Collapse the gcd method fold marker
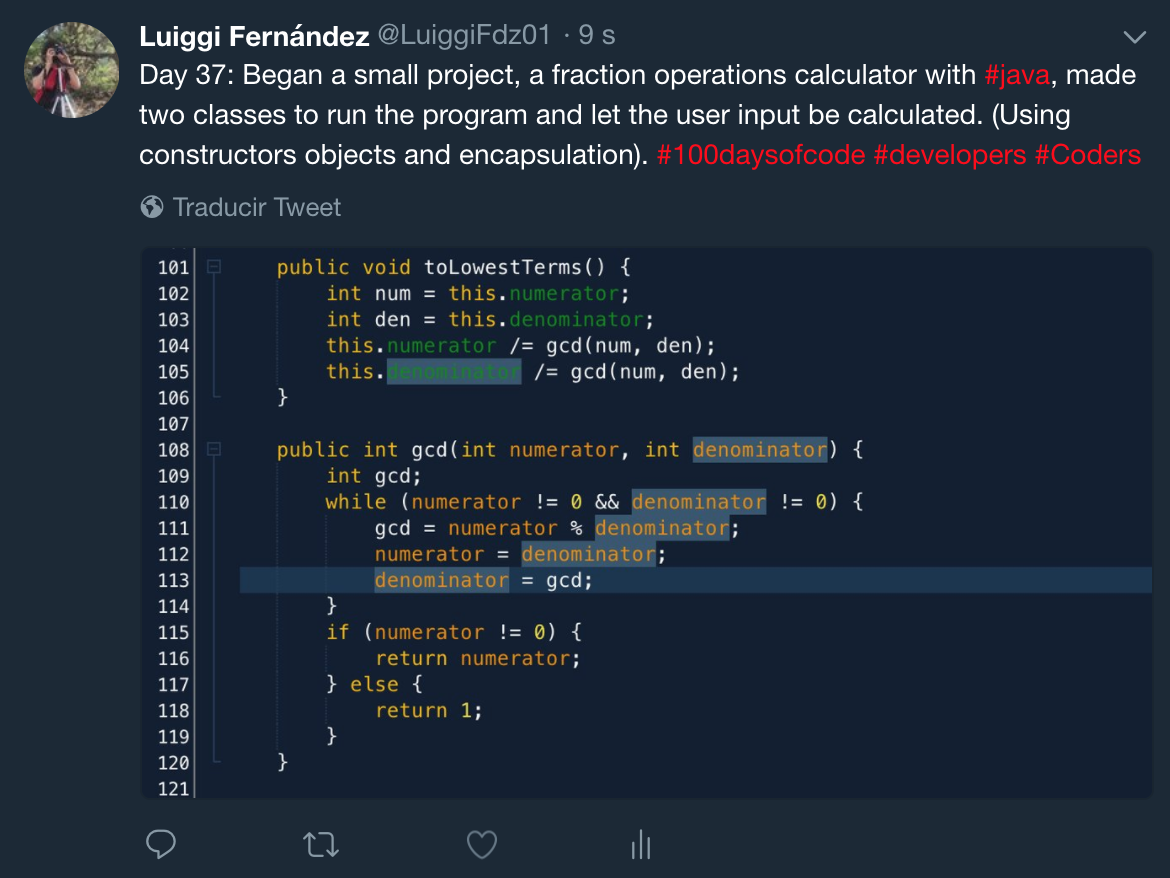Viewport: 1170px width, 878px height. (213, 449)
